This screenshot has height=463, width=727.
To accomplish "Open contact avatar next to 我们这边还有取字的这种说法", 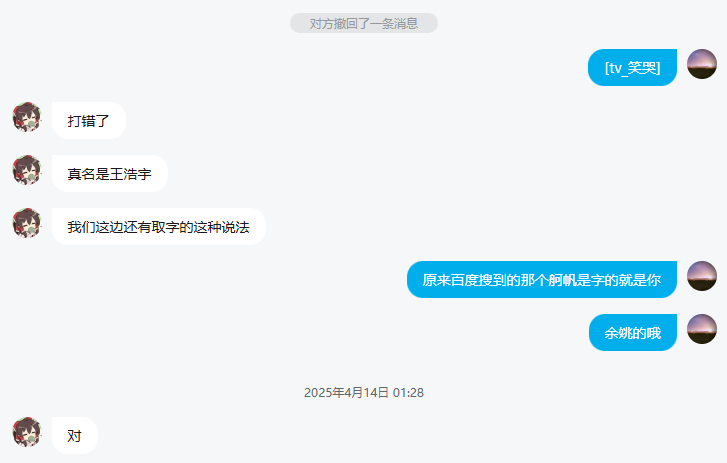I will (27, 223).
